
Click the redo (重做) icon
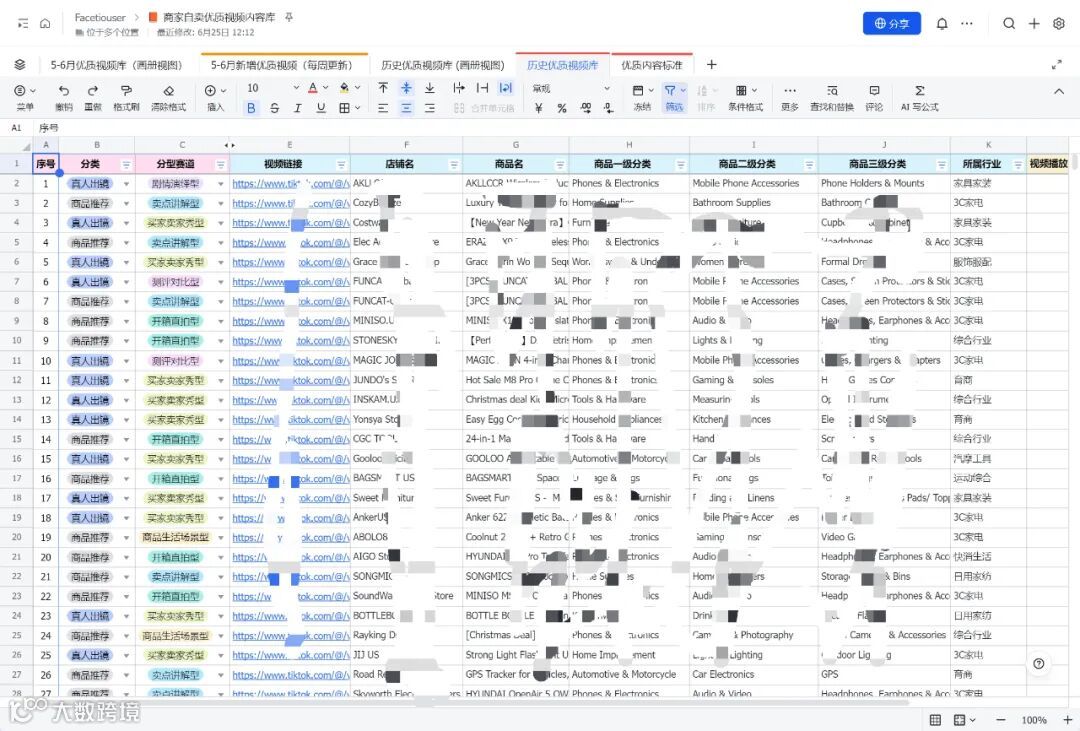click(92, 90)
